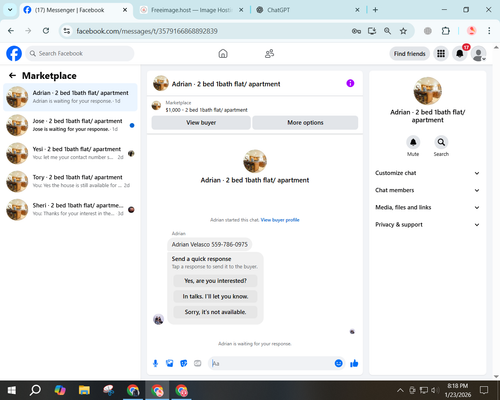
Task: Record a voice clip with microphone icon
Action: [155, 363]
